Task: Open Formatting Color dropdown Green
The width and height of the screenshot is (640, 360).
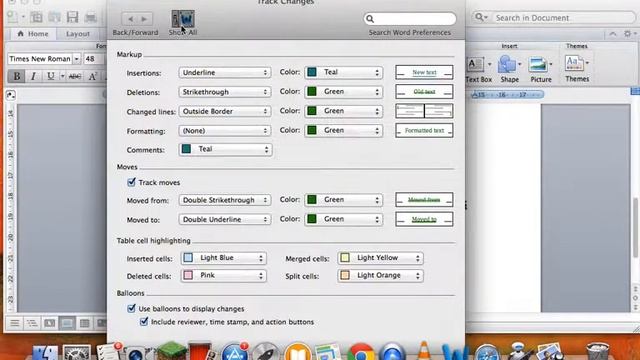Action: point(344,130)
